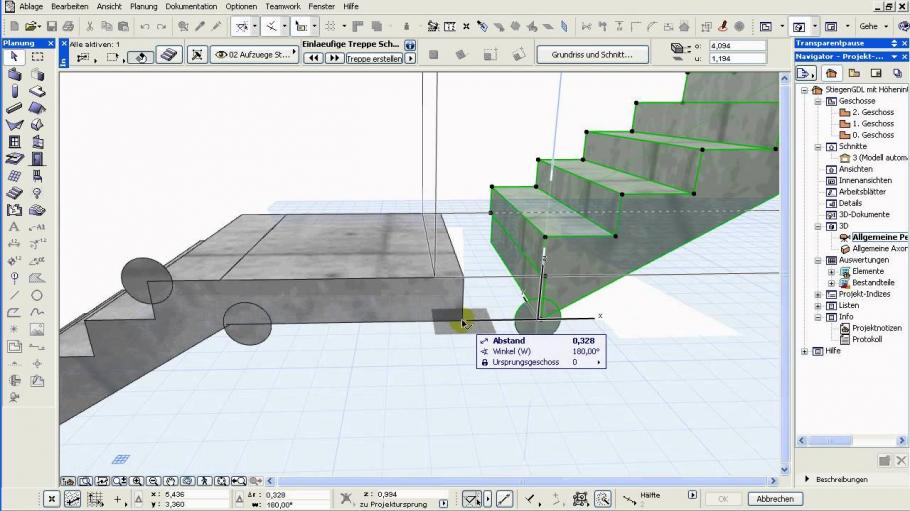Pick the Text tool (letter A)
This screenshot has width=910, height=511.
click(14, 227)
